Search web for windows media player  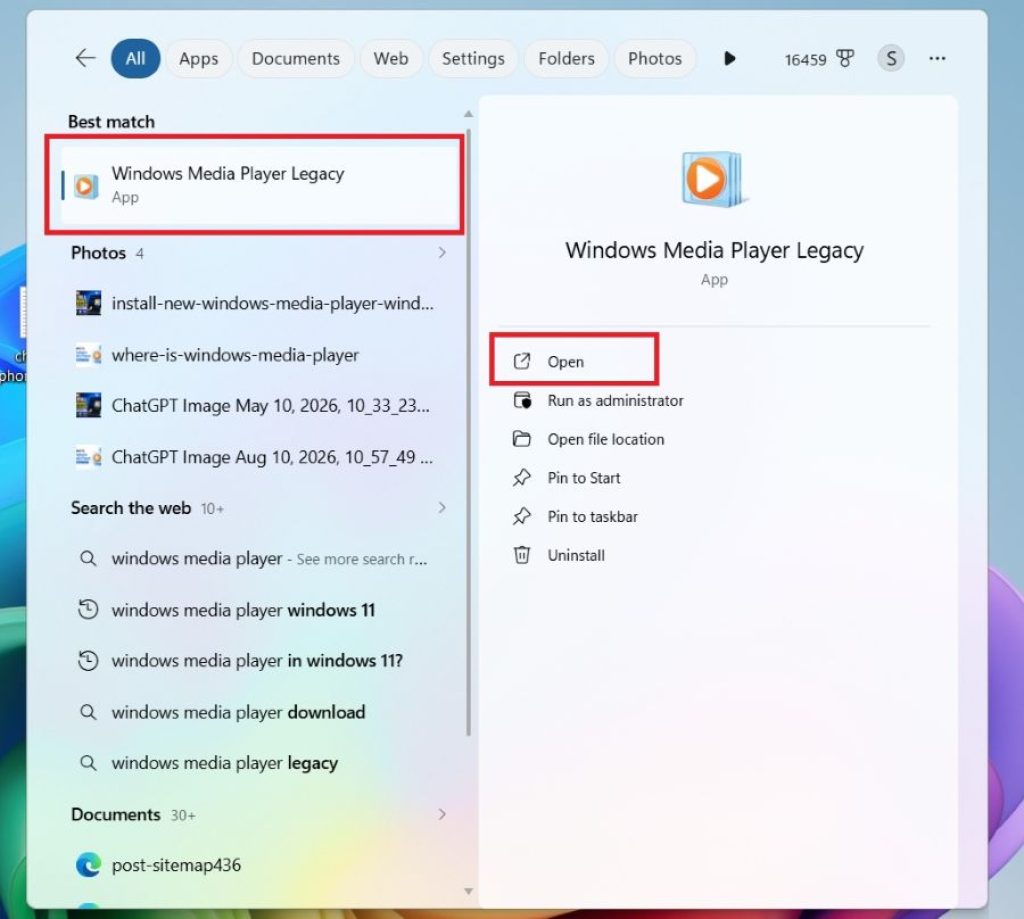(259, 558)
